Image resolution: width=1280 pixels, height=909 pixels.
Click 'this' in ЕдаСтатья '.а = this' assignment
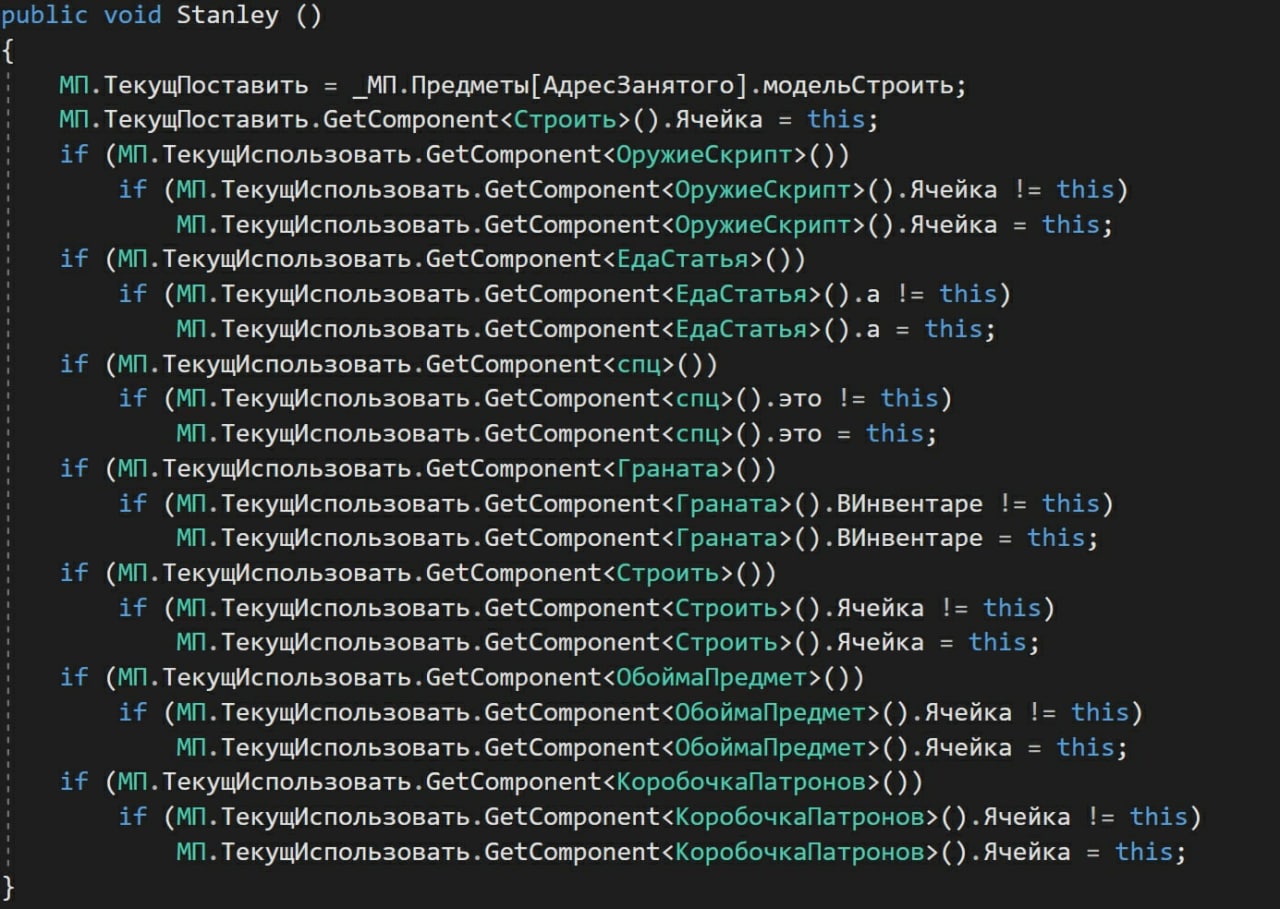pos(953,329)
